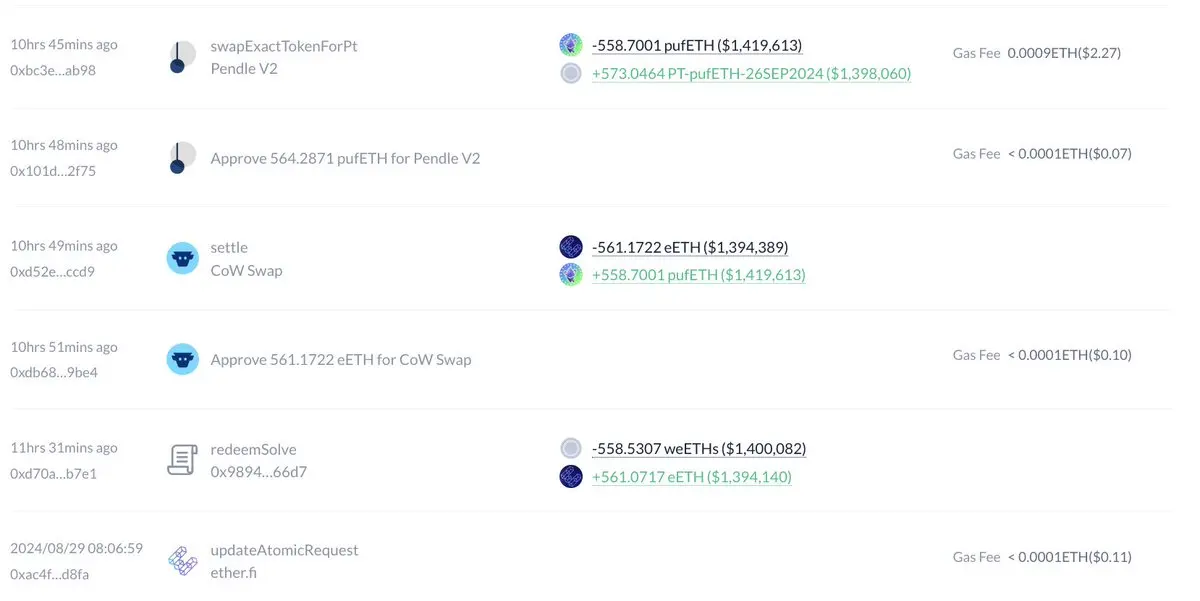1200x601 pixels.
Task: Open contract address 0x9894…66d7
Action: click(258, 471)
